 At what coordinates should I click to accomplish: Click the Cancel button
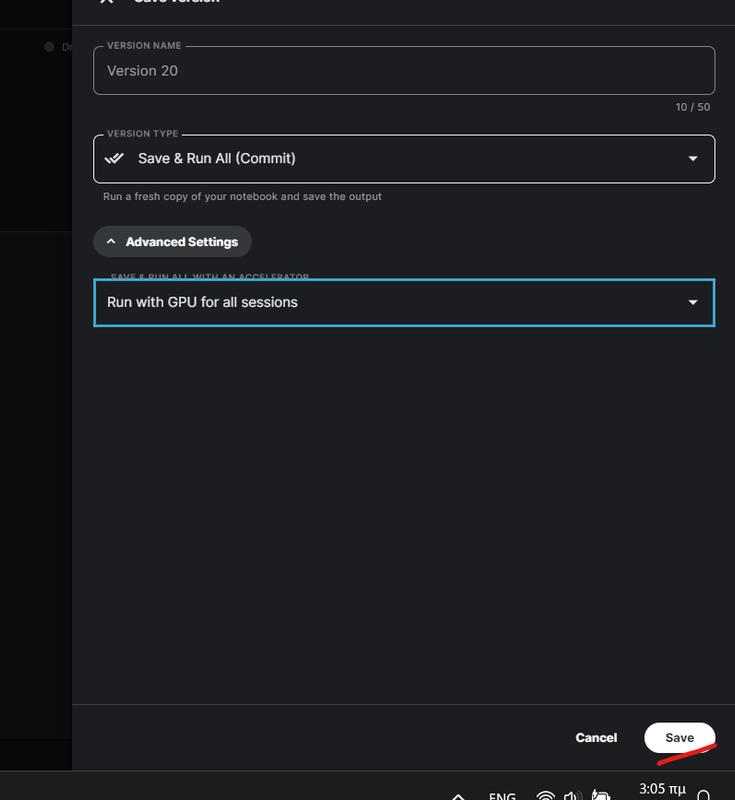point(596,738)
